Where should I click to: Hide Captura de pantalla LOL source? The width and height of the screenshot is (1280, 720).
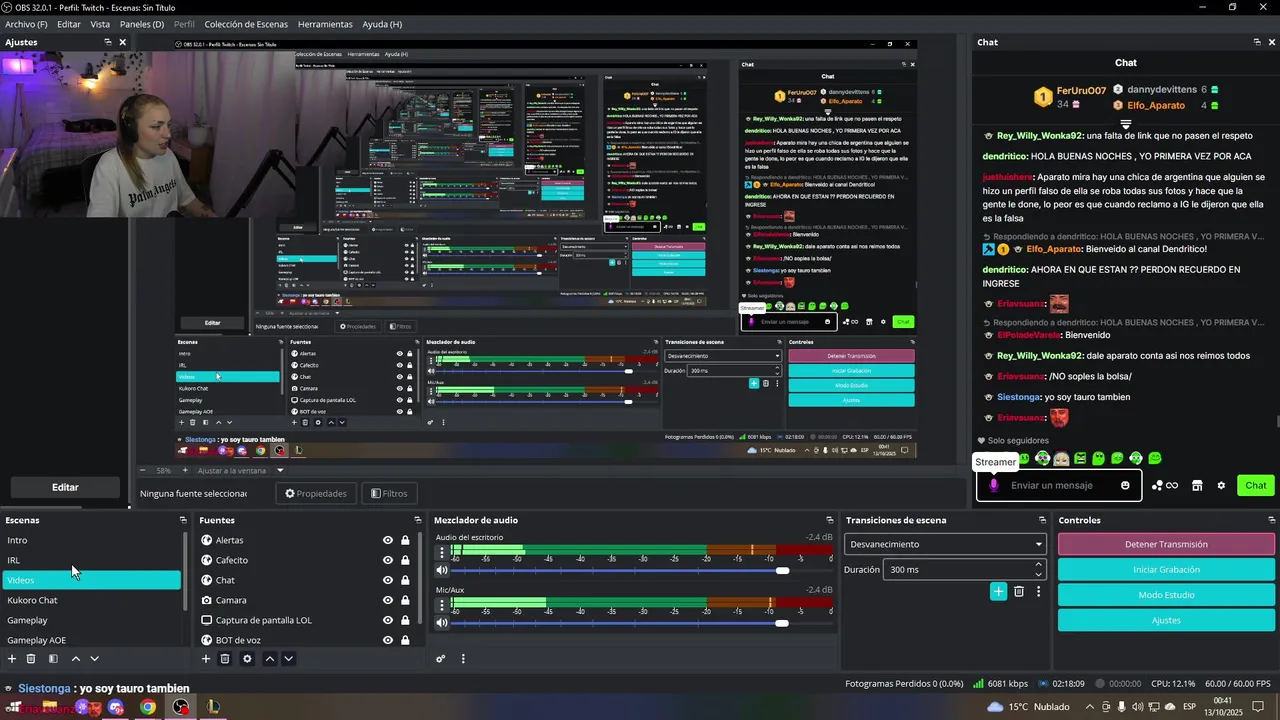pos(388,620)
